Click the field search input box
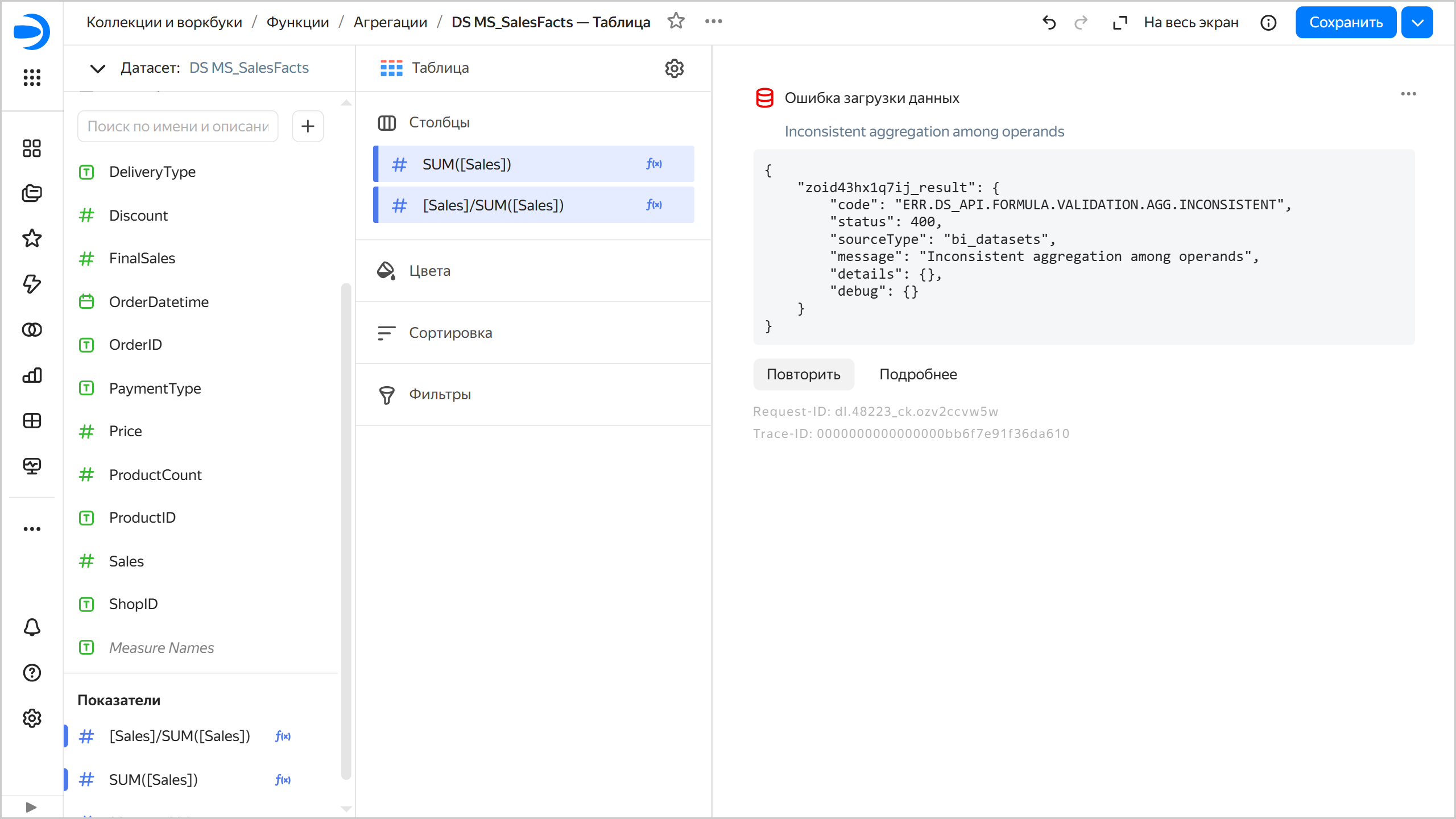Image resolution: width=1456 pixels, height=819 pixels. [177, 126]
